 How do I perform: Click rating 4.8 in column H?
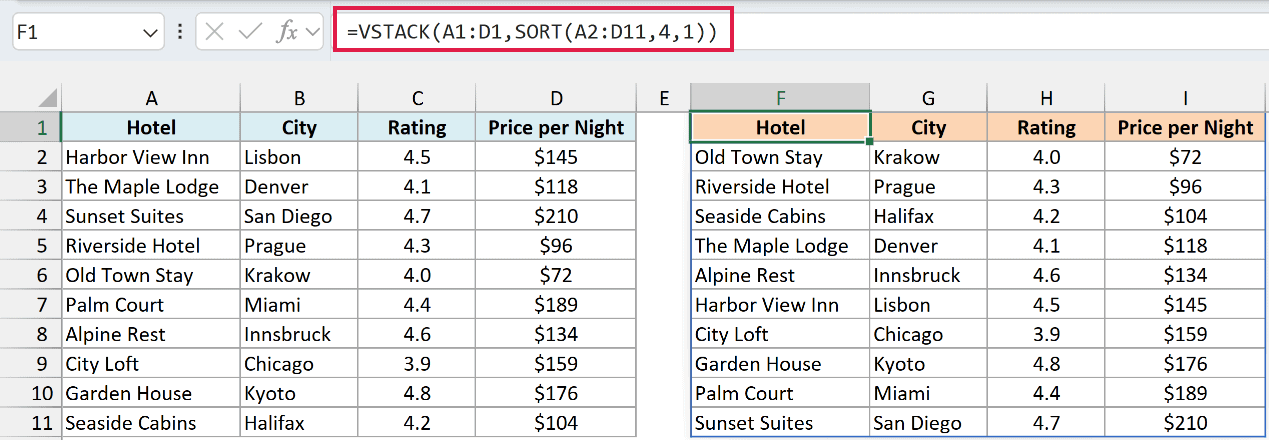[x=1046, y=364]
